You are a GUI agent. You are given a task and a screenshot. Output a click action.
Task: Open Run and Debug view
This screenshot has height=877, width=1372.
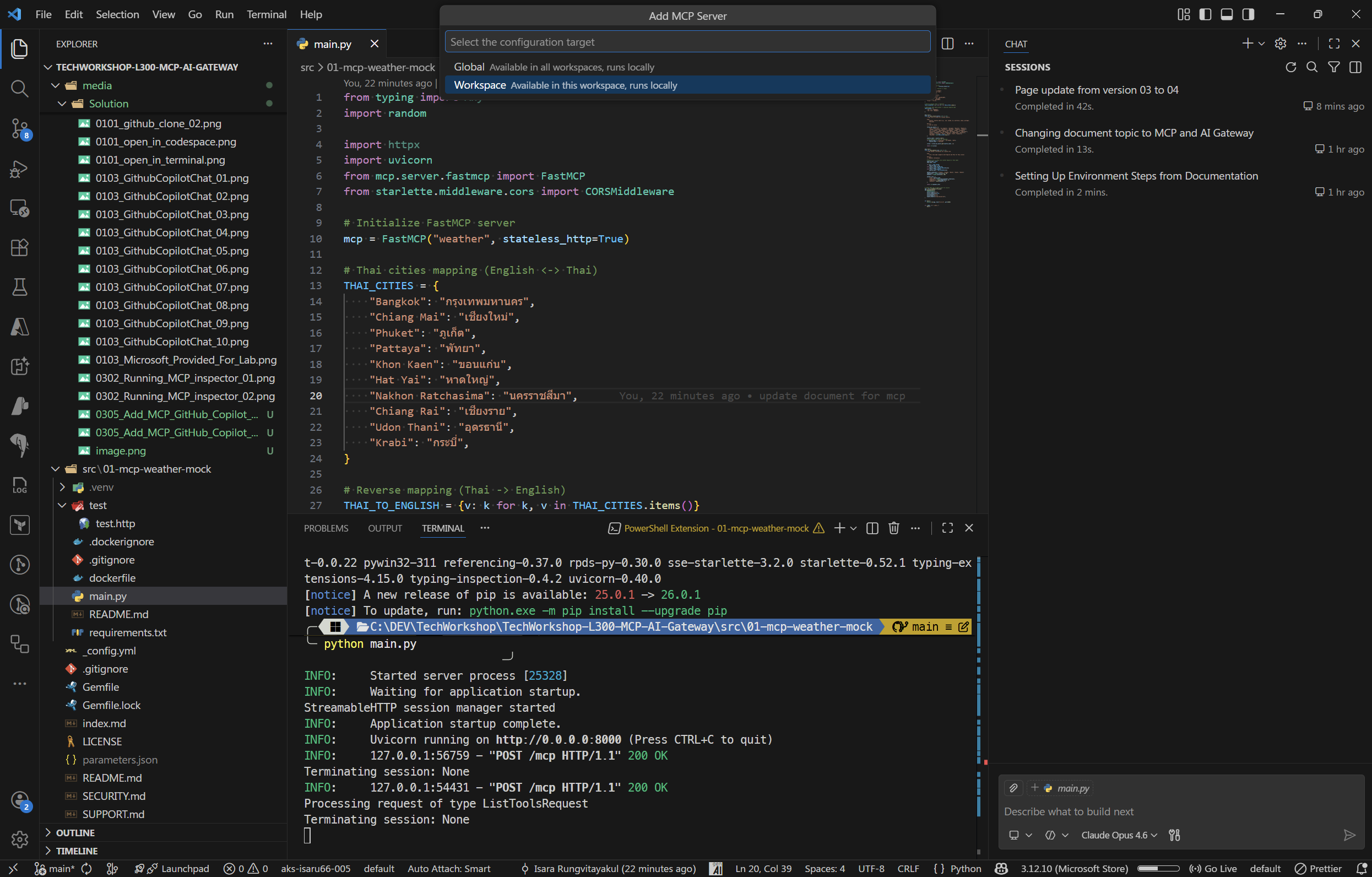19,169
